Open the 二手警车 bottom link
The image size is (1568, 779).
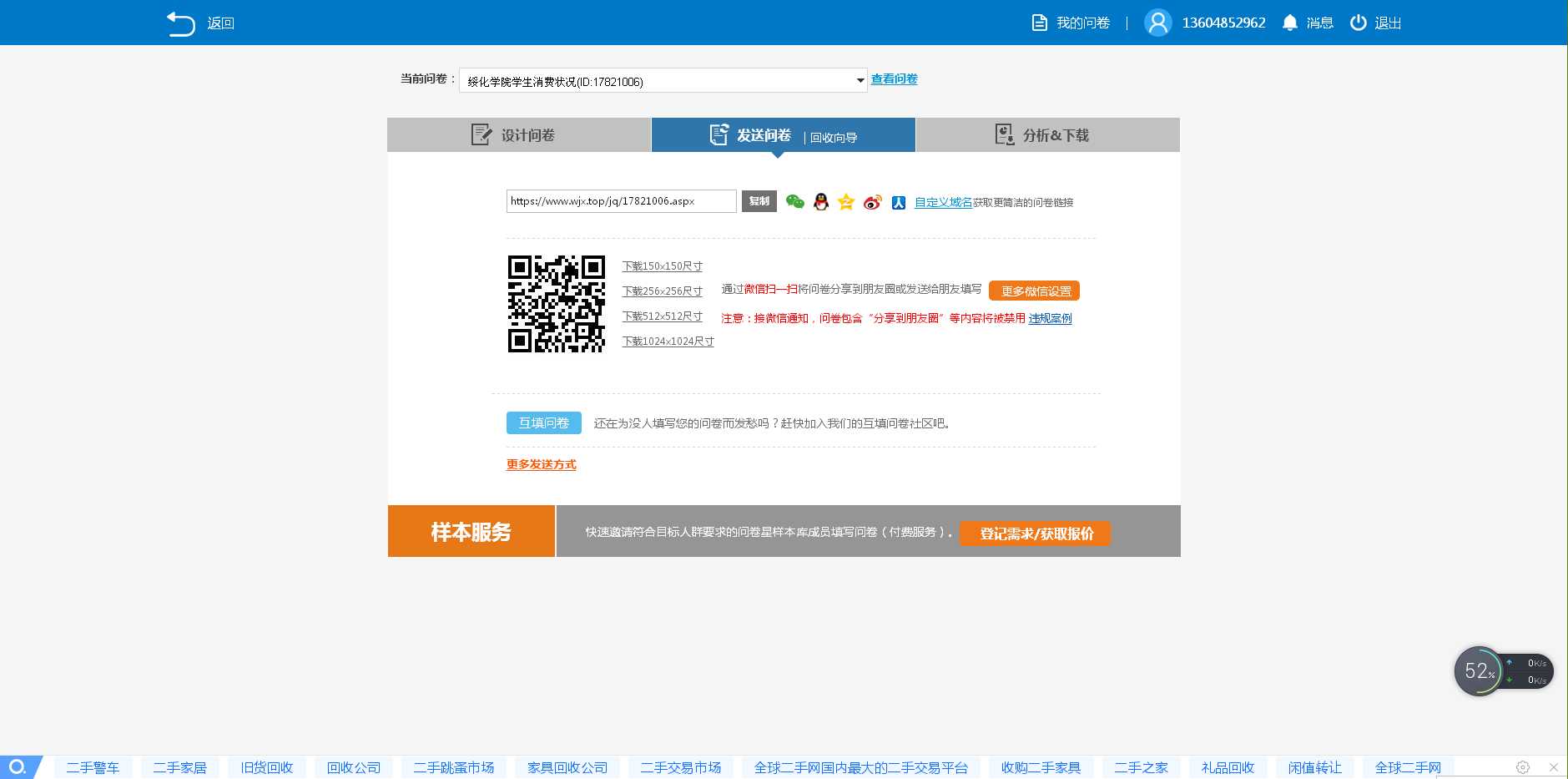point(93,767)
